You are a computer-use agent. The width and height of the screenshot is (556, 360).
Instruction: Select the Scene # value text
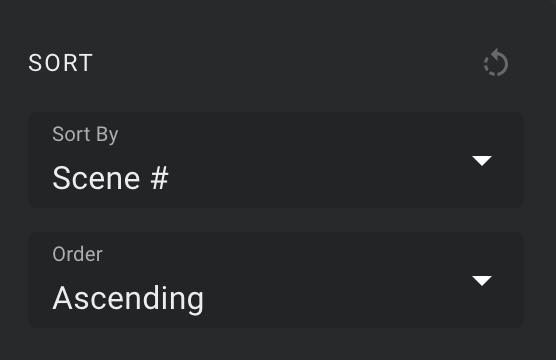110,178
